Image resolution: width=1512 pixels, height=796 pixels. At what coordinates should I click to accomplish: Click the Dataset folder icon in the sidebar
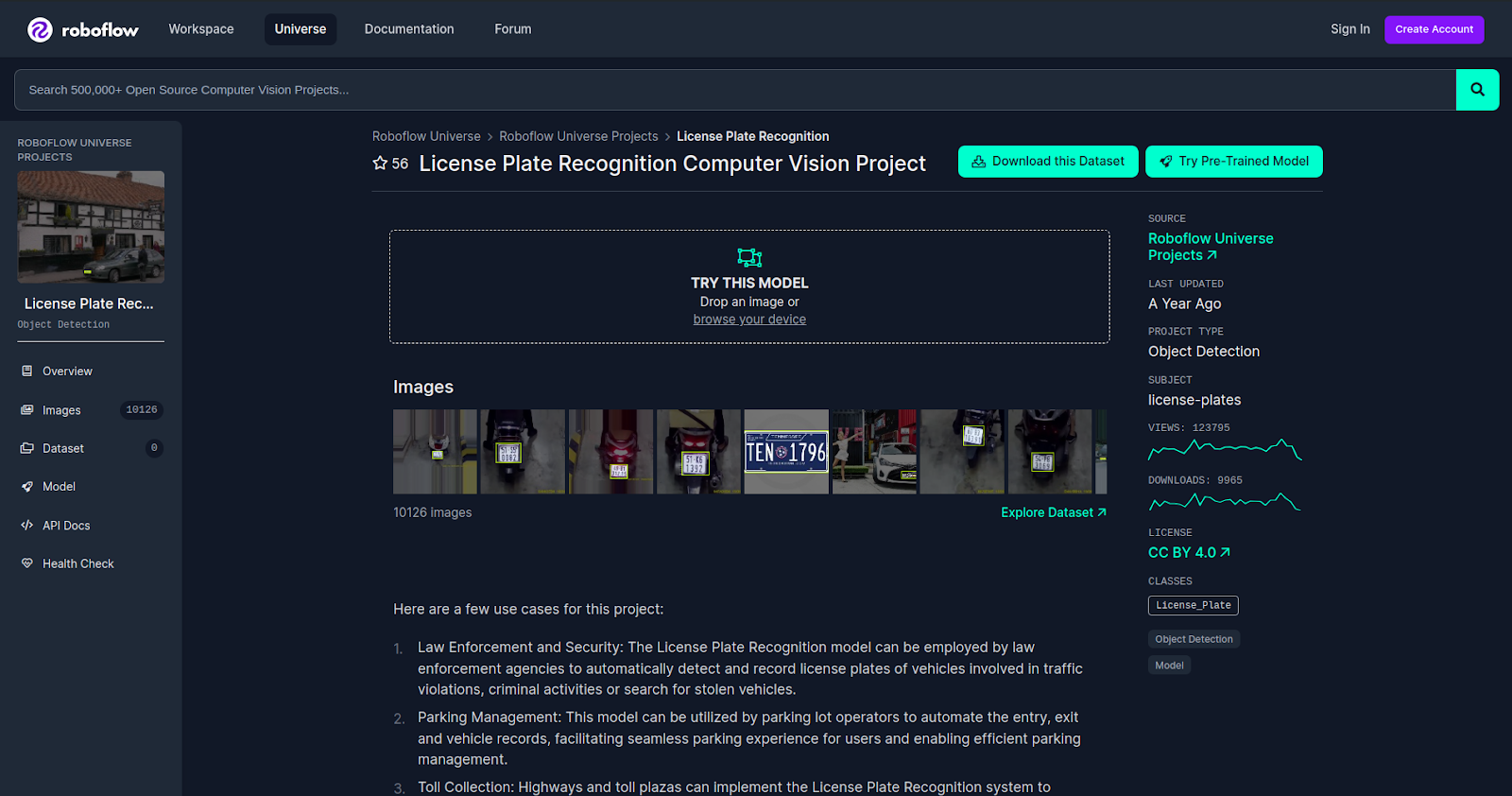coord(27,448)
